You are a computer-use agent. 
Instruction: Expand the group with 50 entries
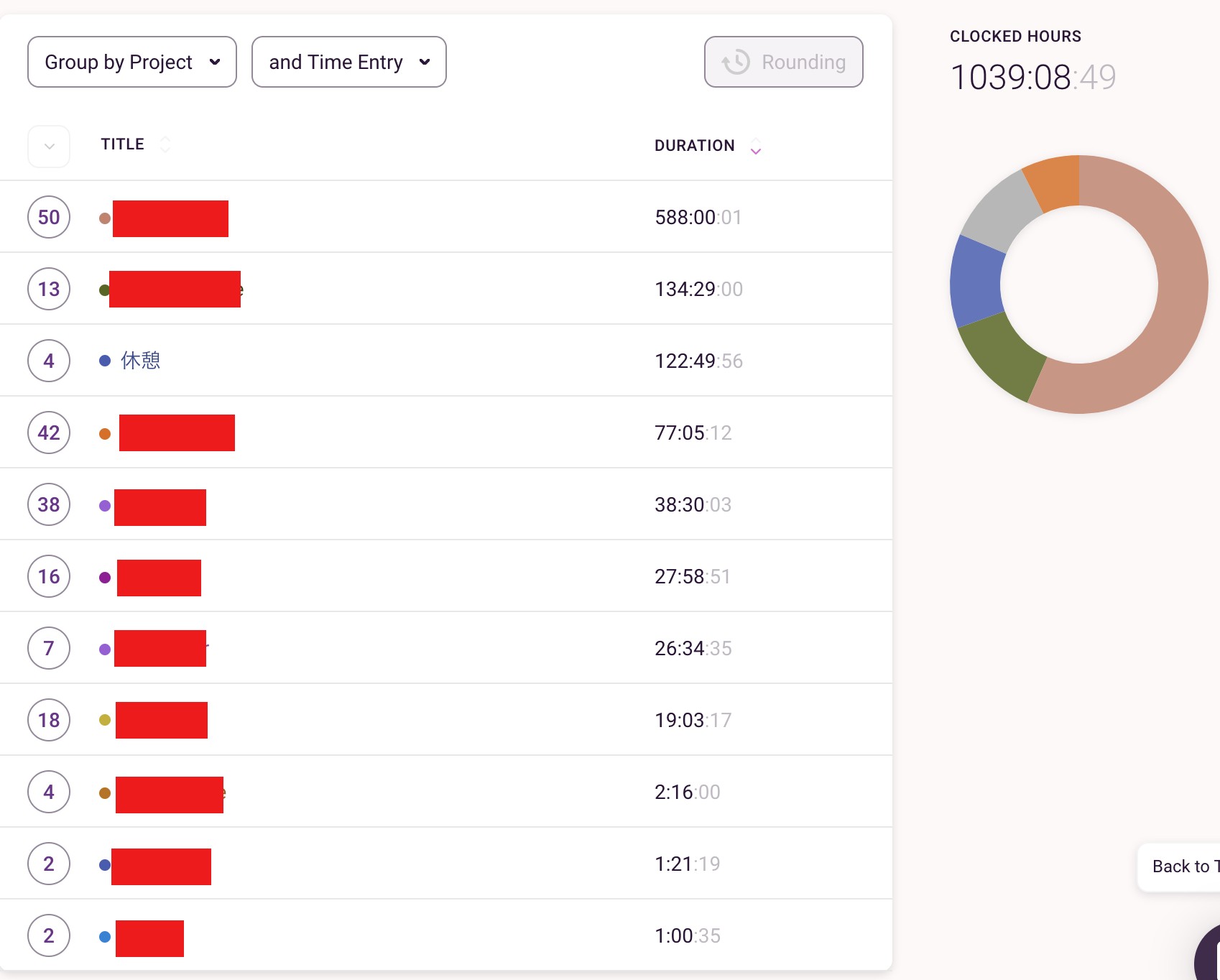point(49,217)
